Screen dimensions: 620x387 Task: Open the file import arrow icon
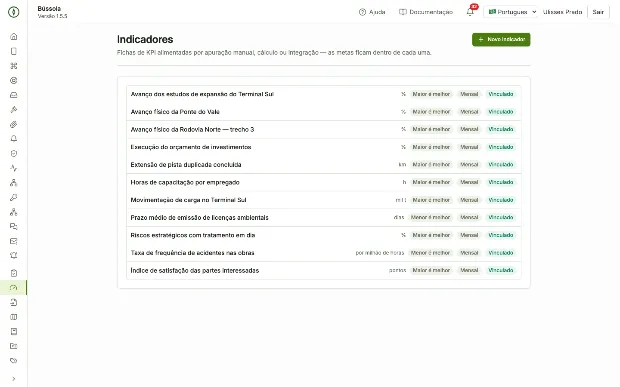tap(13, 302)
